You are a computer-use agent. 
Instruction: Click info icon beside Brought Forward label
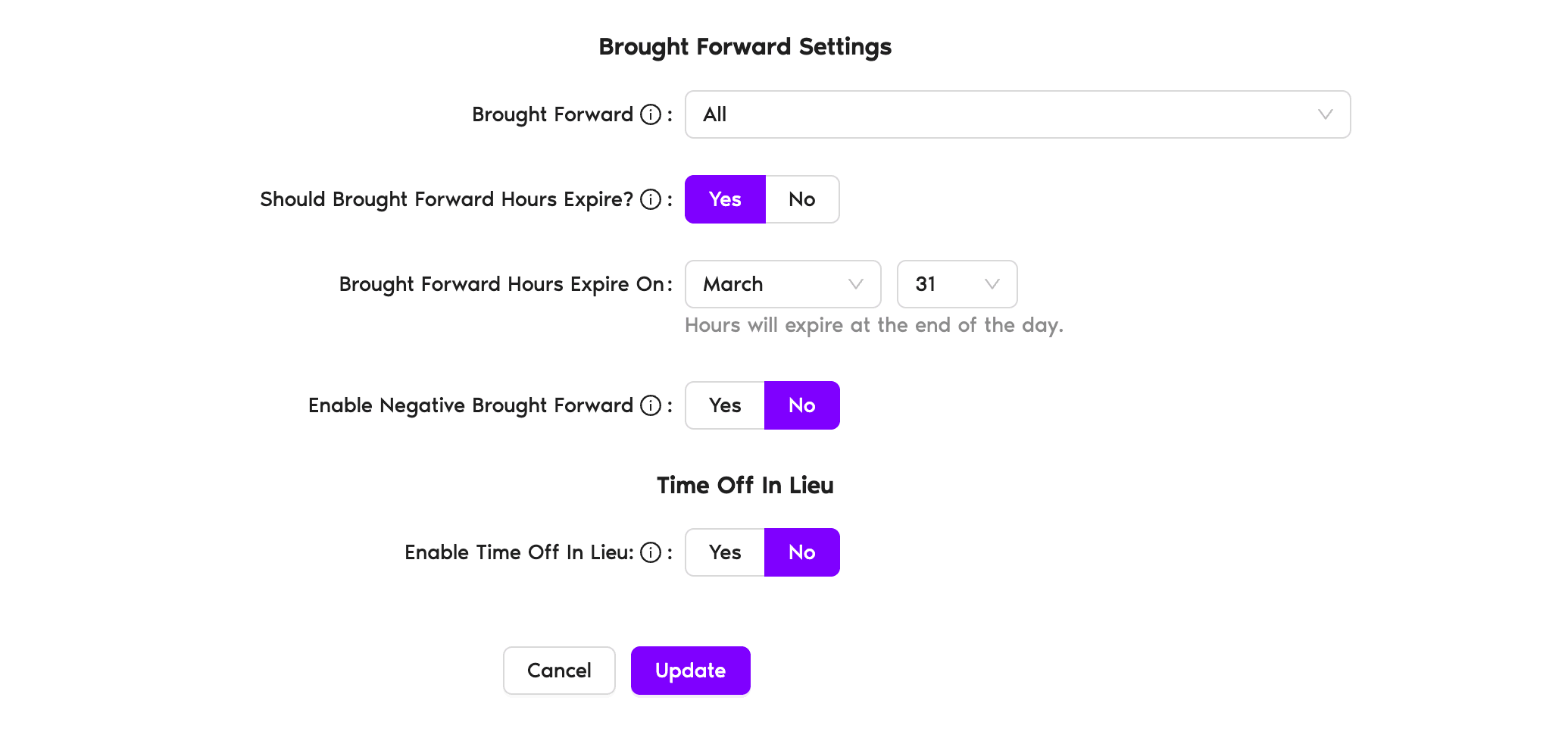(650, 114)
